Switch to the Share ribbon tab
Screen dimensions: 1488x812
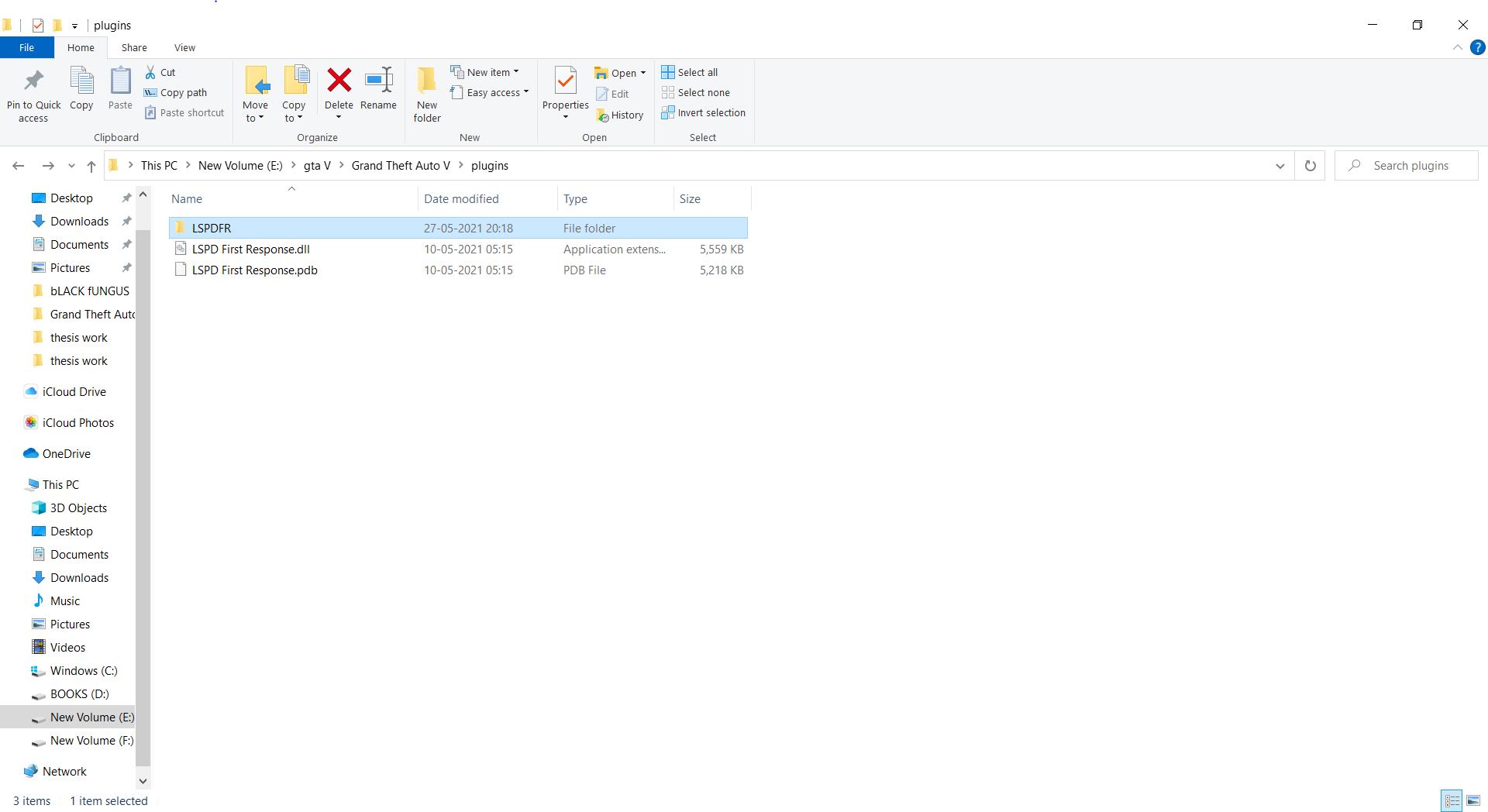pos(134,47)
